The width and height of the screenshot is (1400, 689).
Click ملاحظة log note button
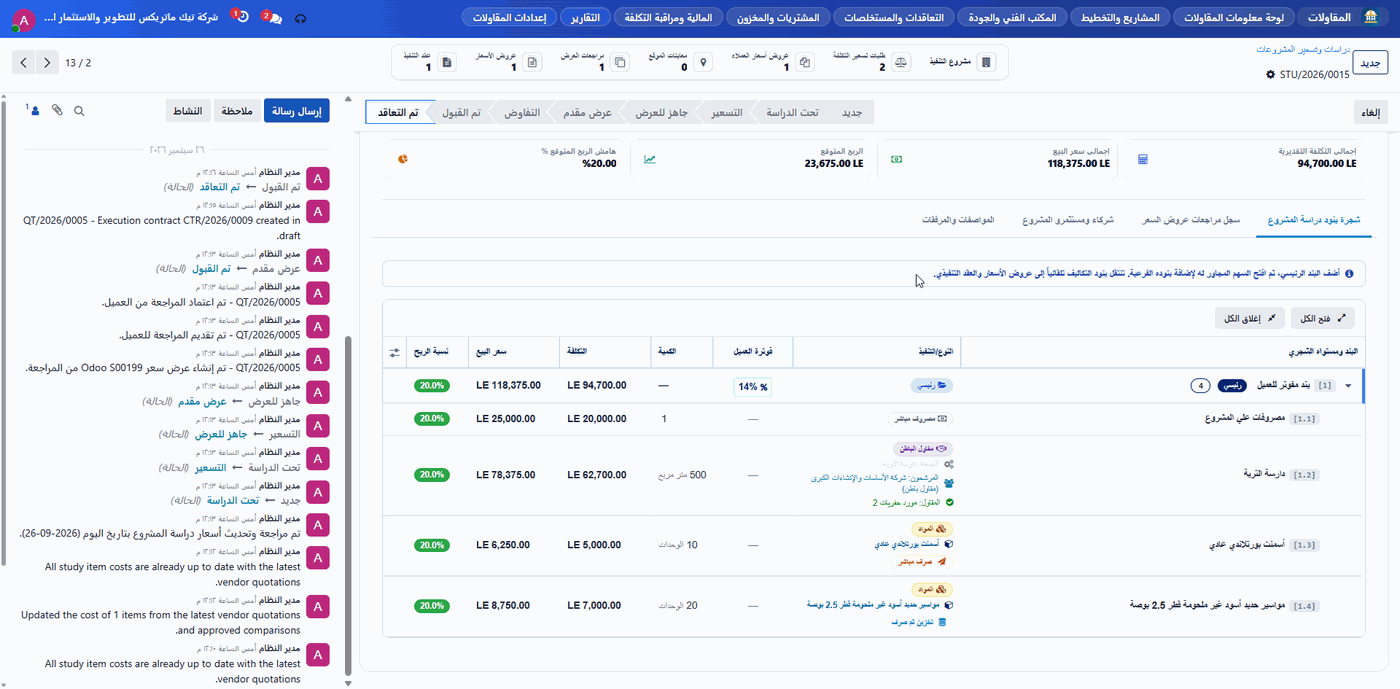236,111
